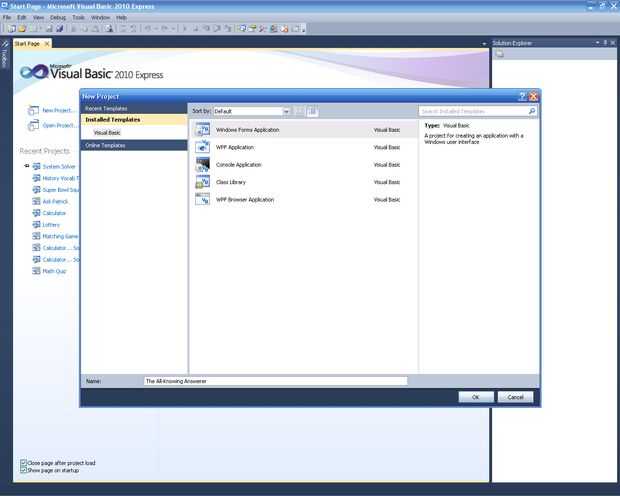620x496 pixels.
Task: Click the OK button in New Project dialog
Action: [476, 397]
